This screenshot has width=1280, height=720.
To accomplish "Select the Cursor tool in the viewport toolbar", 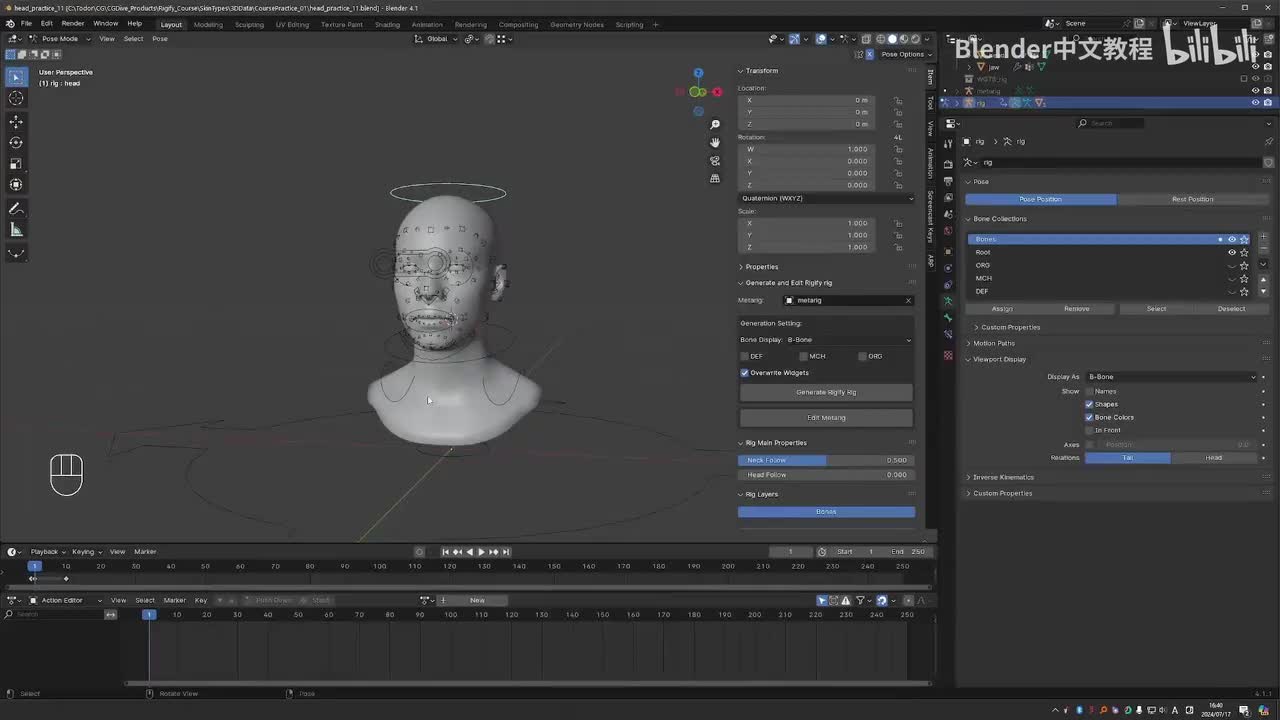I will click(16, 98).
